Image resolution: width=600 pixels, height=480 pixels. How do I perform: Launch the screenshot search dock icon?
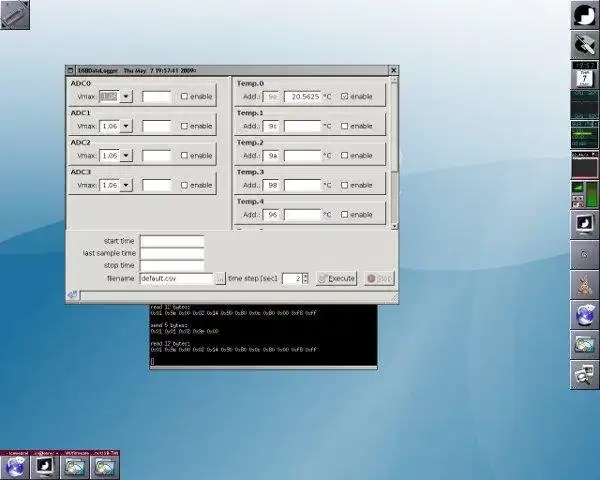pyautogui.click(x=585, y=375)
